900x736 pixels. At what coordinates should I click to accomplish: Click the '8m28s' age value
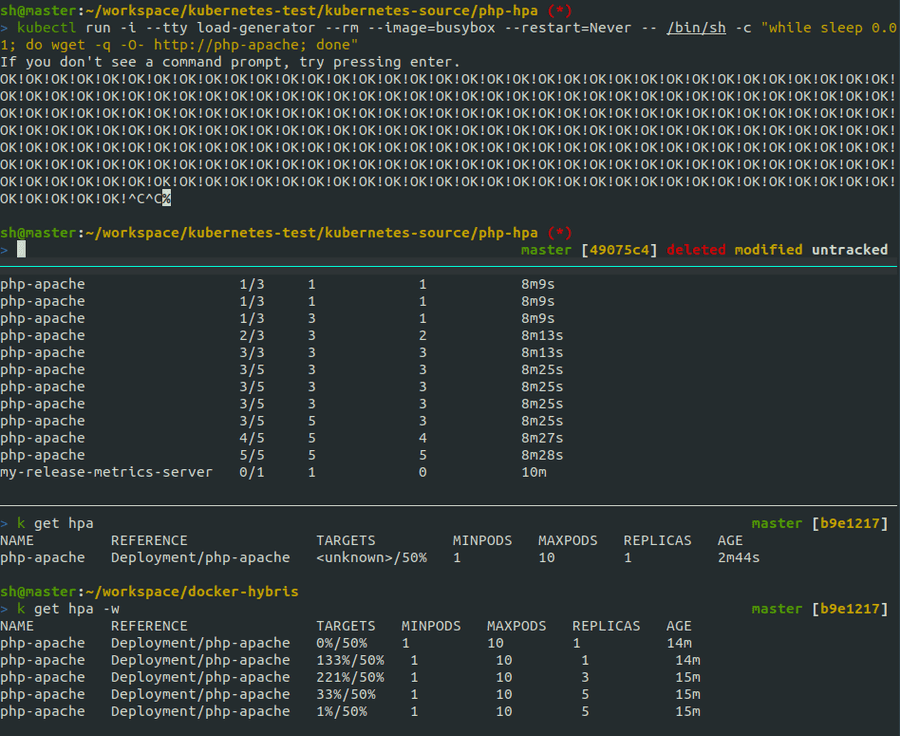[542, 456]
